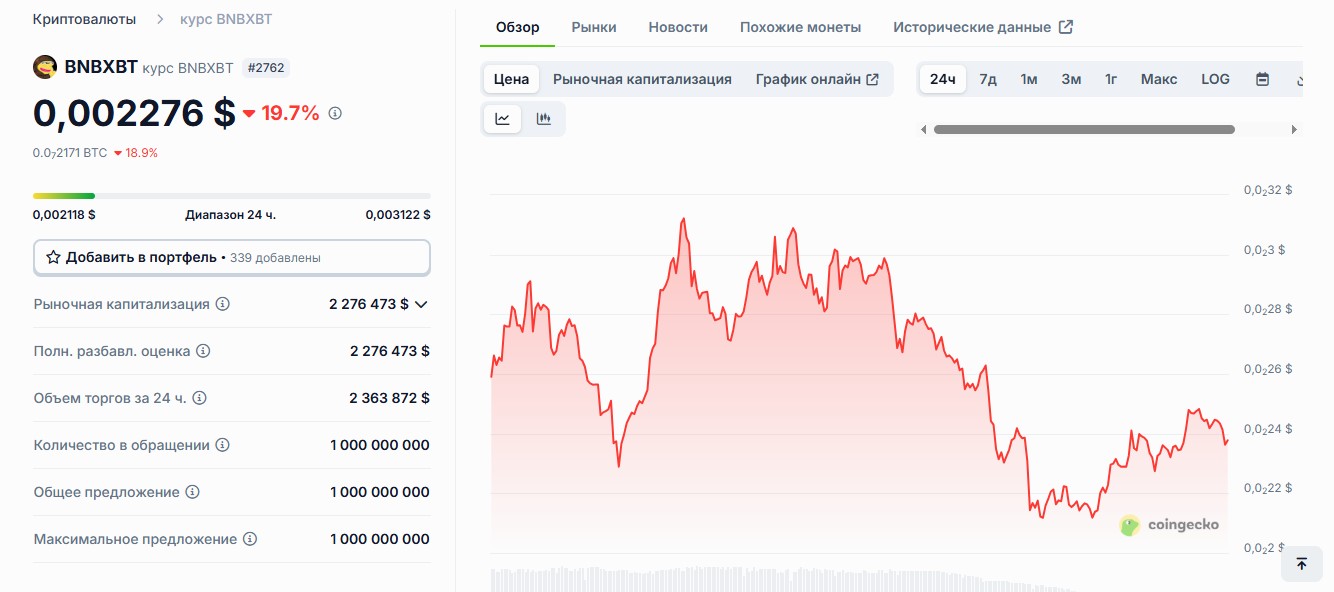Show info next to the 19.7% price change

[x=335, y=114]
